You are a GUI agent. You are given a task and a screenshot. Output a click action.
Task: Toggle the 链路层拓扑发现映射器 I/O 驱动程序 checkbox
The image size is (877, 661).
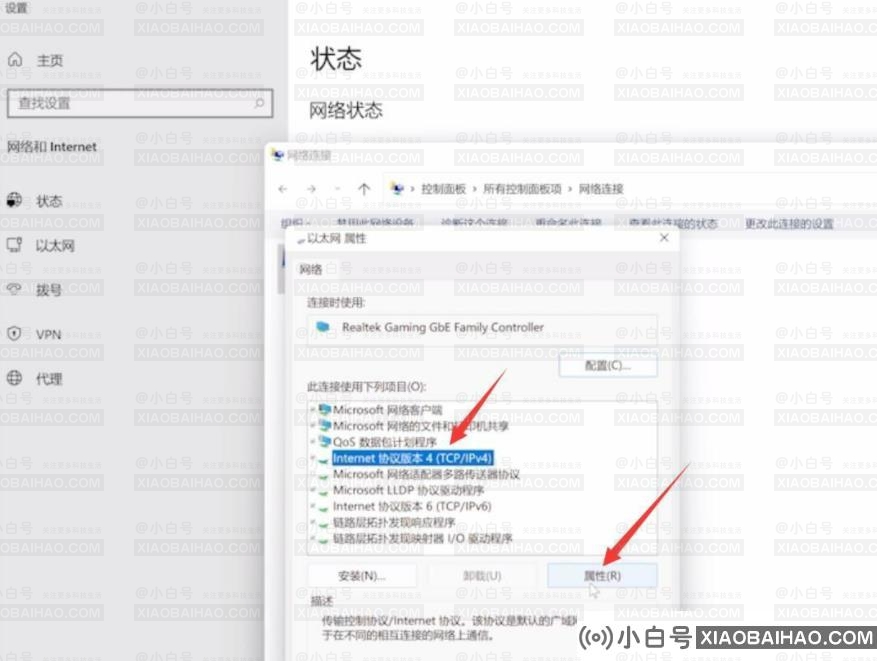(x=313, y=539)
